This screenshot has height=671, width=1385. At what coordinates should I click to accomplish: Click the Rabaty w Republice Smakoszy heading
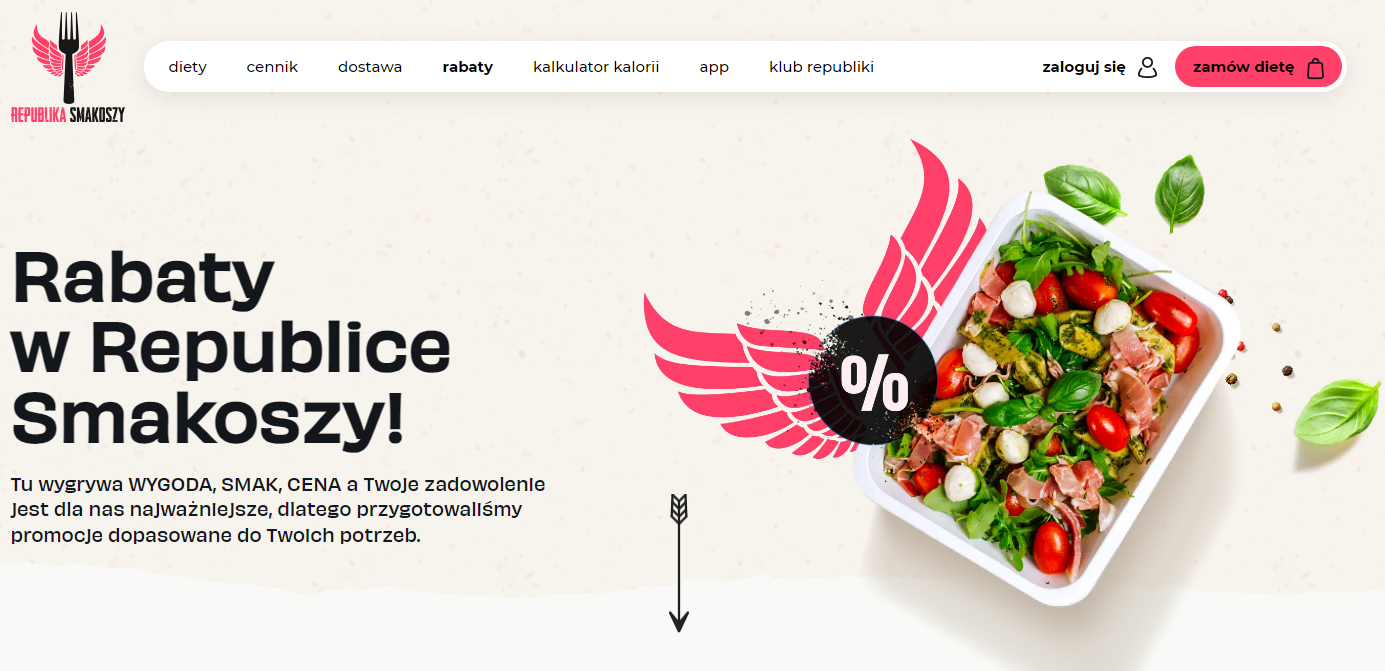231,347
